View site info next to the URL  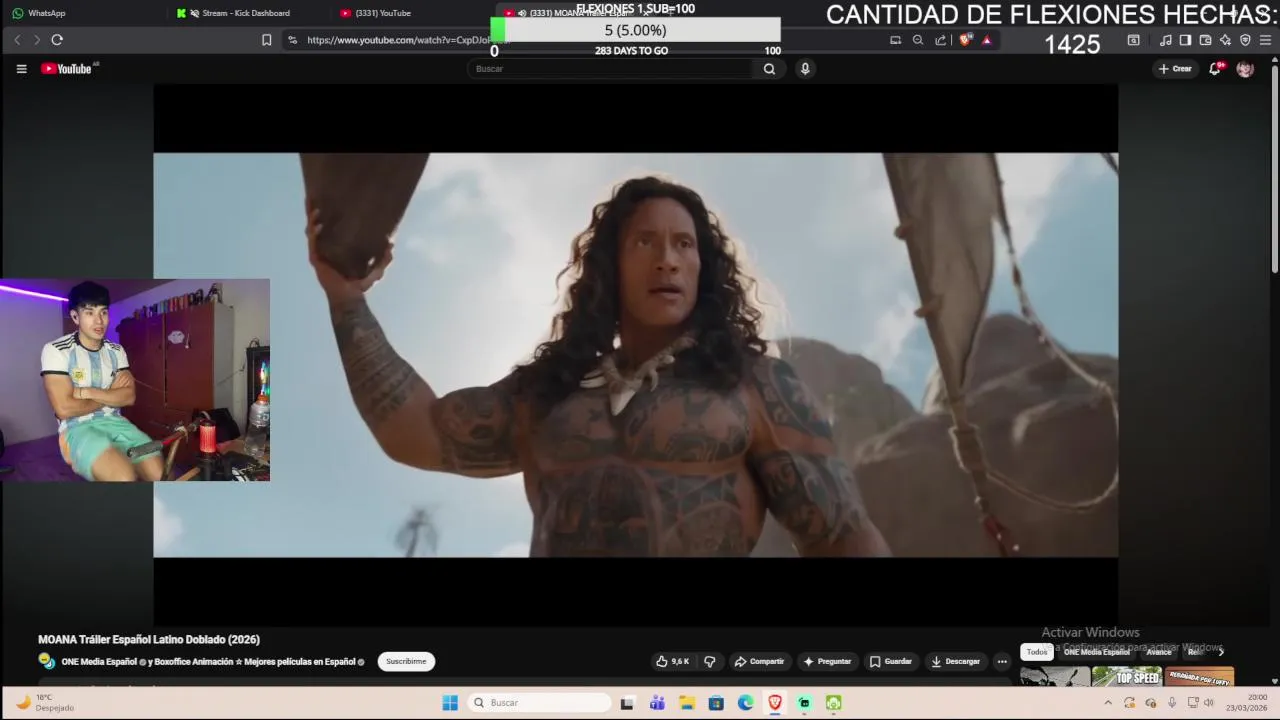(x=292, y=40)
